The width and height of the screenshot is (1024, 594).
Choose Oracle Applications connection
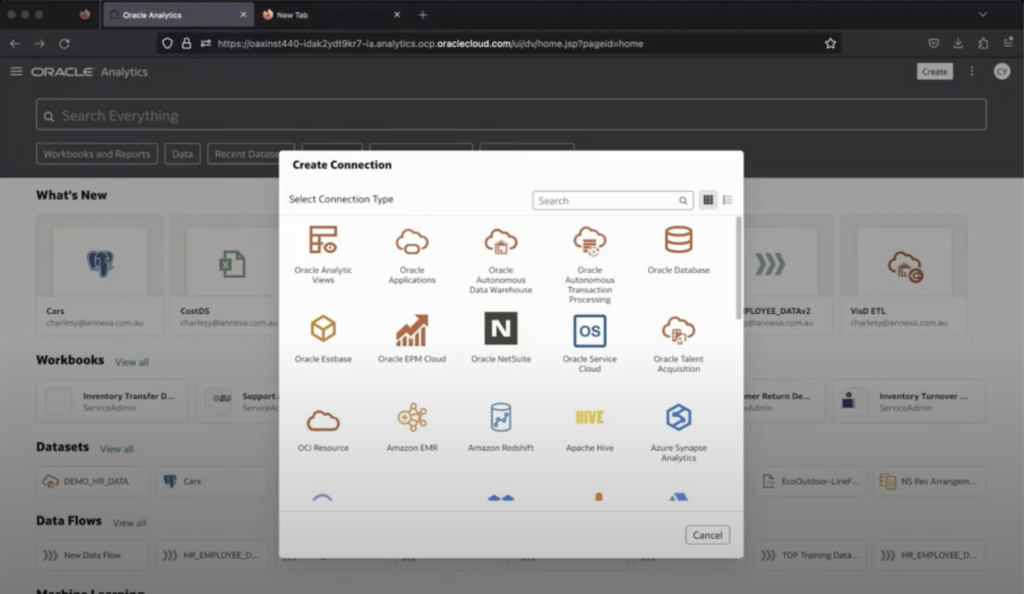[x=411, y=255]
